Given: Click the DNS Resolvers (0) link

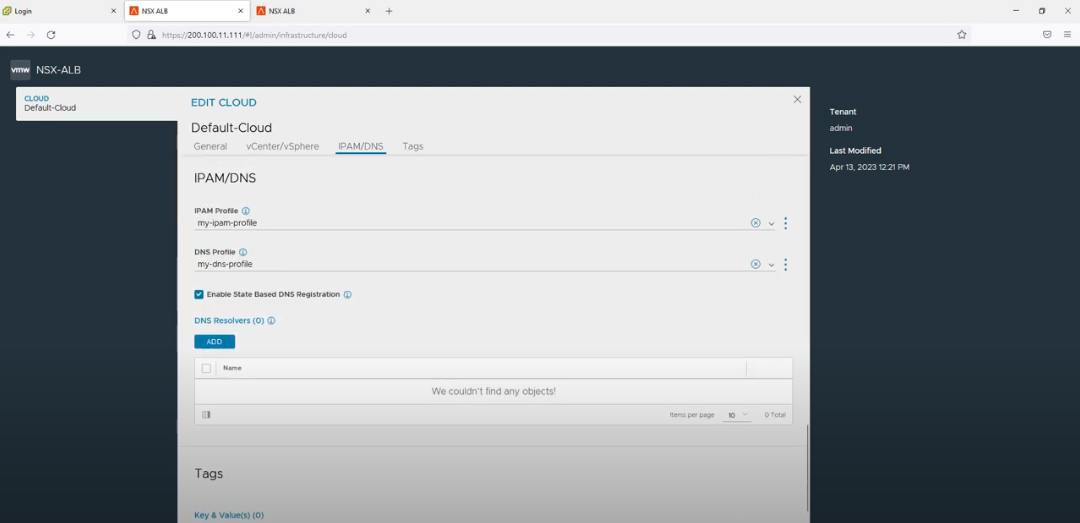Looking at the screenshot, I should click(x=229, y=320).
